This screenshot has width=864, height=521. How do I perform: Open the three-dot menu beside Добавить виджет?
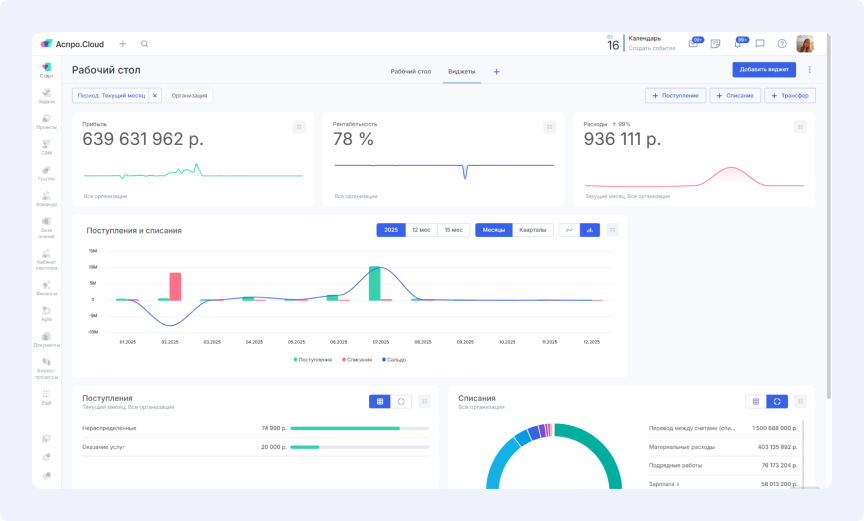[810, 70]
